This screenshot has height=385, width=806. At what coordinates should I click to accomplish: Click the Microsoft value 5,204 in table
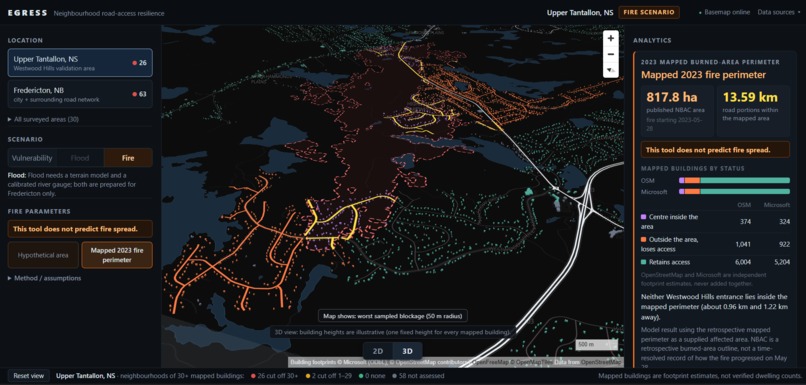[781, 262]
